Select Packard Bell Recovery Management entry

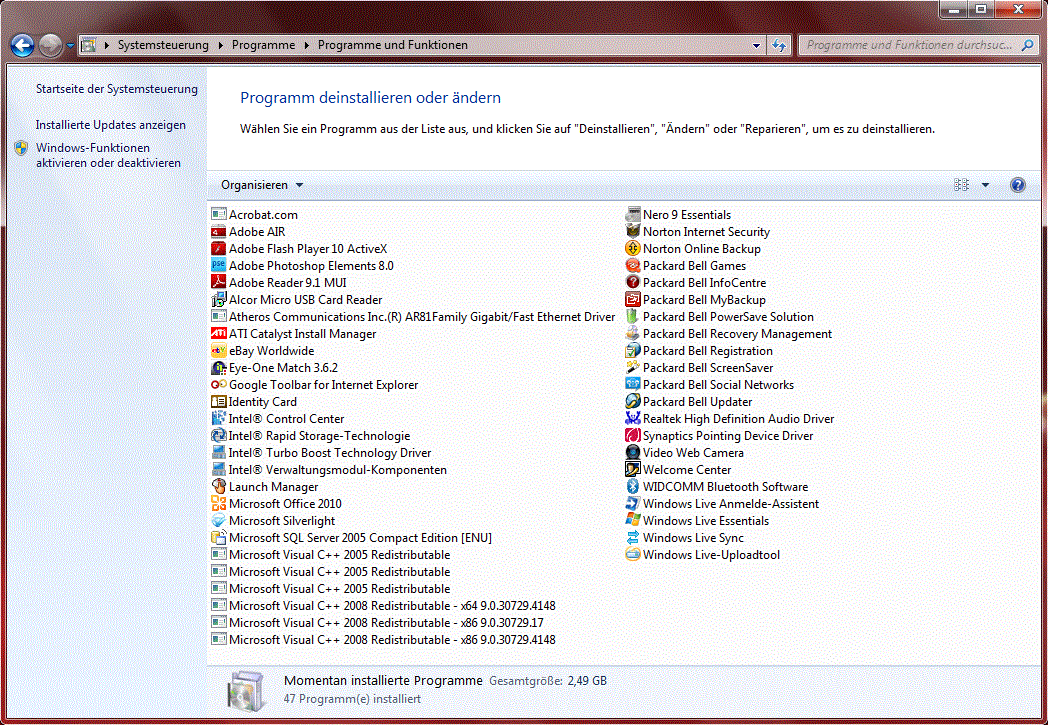729,333
